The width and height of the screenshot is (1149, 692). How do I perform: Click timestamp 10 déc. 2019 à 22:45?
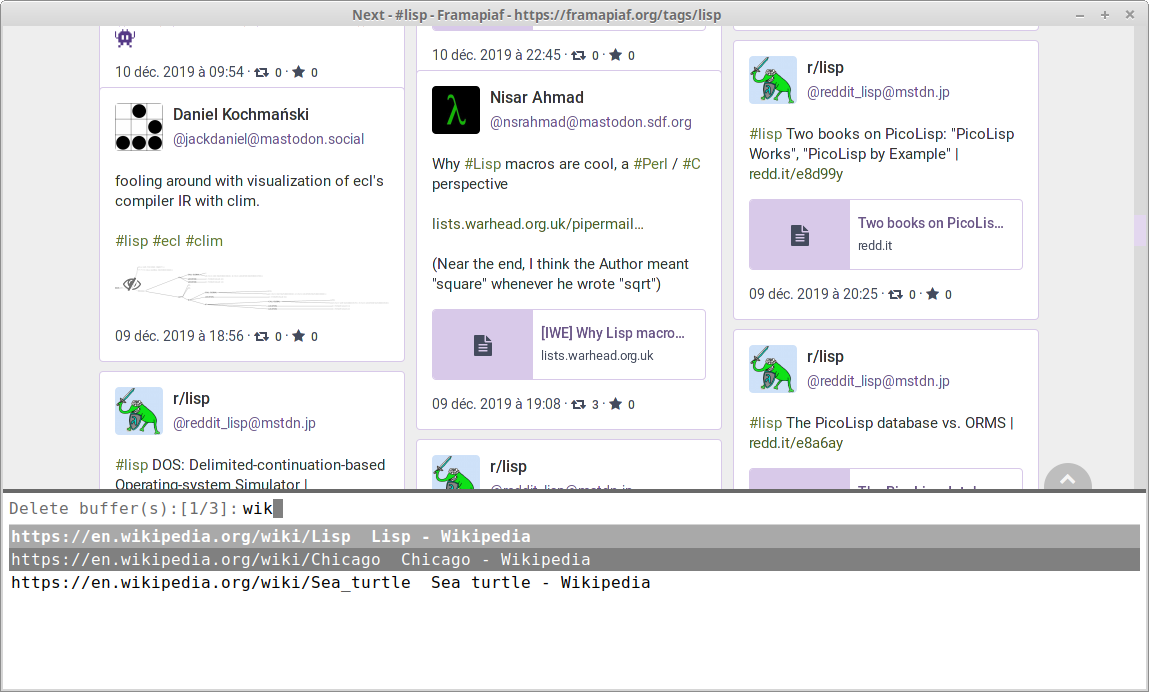496,55
